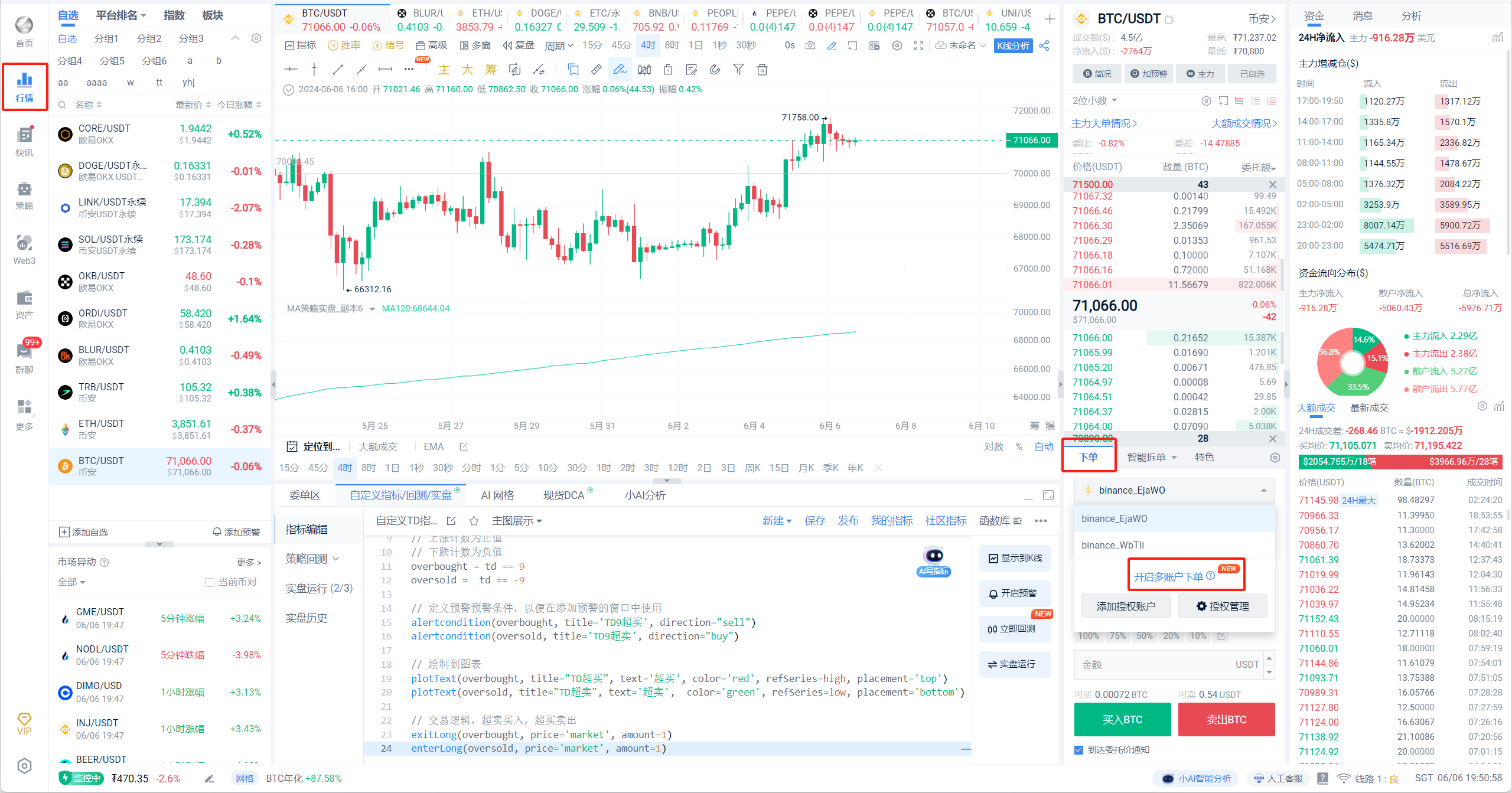Image resolution: width=1512 pixels, height=793 pixels.
Task: Click 添加授权账户 button
Action: click(x=1126, y=606)
